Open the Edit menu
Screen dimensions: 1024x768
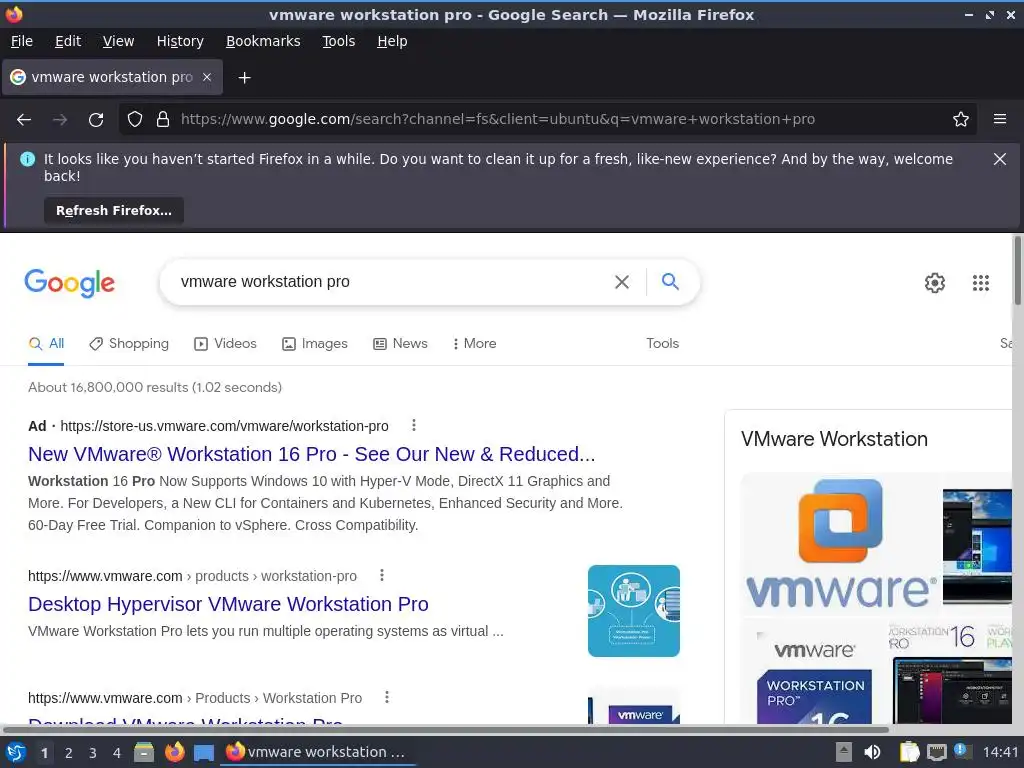tap(68, 41)
